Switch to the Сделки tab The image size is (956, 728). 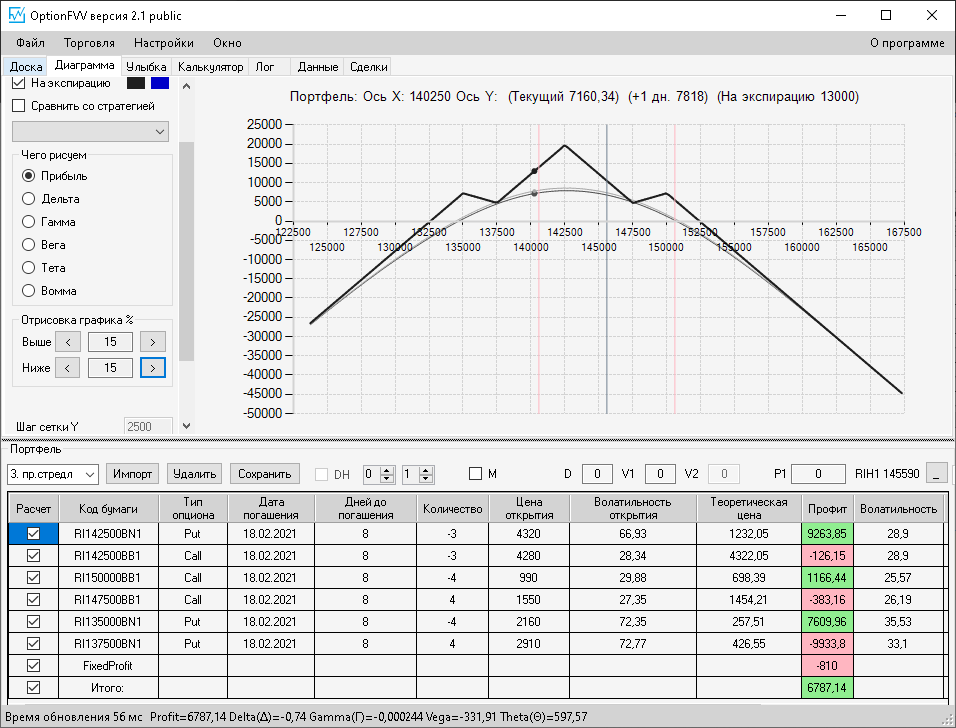(x=368, y=66)
